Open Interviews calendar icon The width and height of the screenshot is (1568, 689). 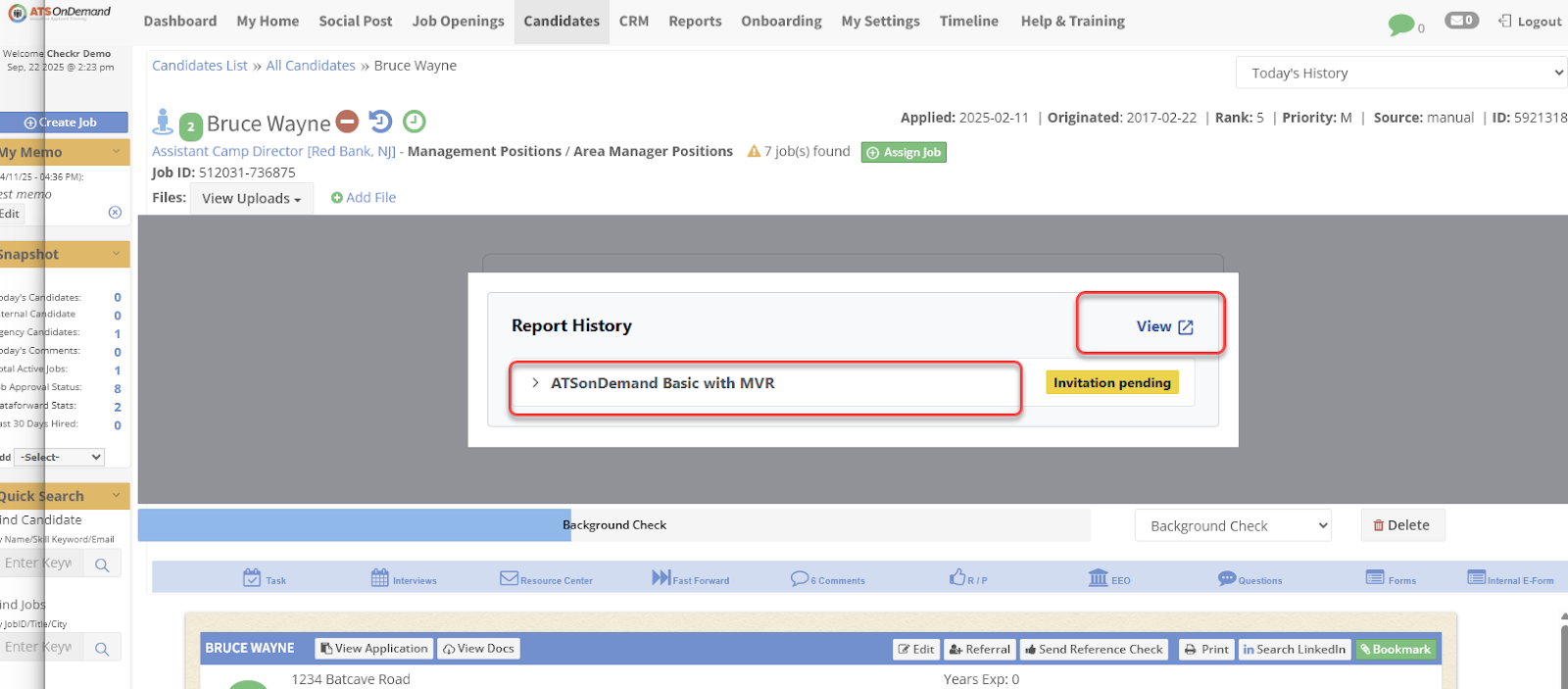pos(380,578)
